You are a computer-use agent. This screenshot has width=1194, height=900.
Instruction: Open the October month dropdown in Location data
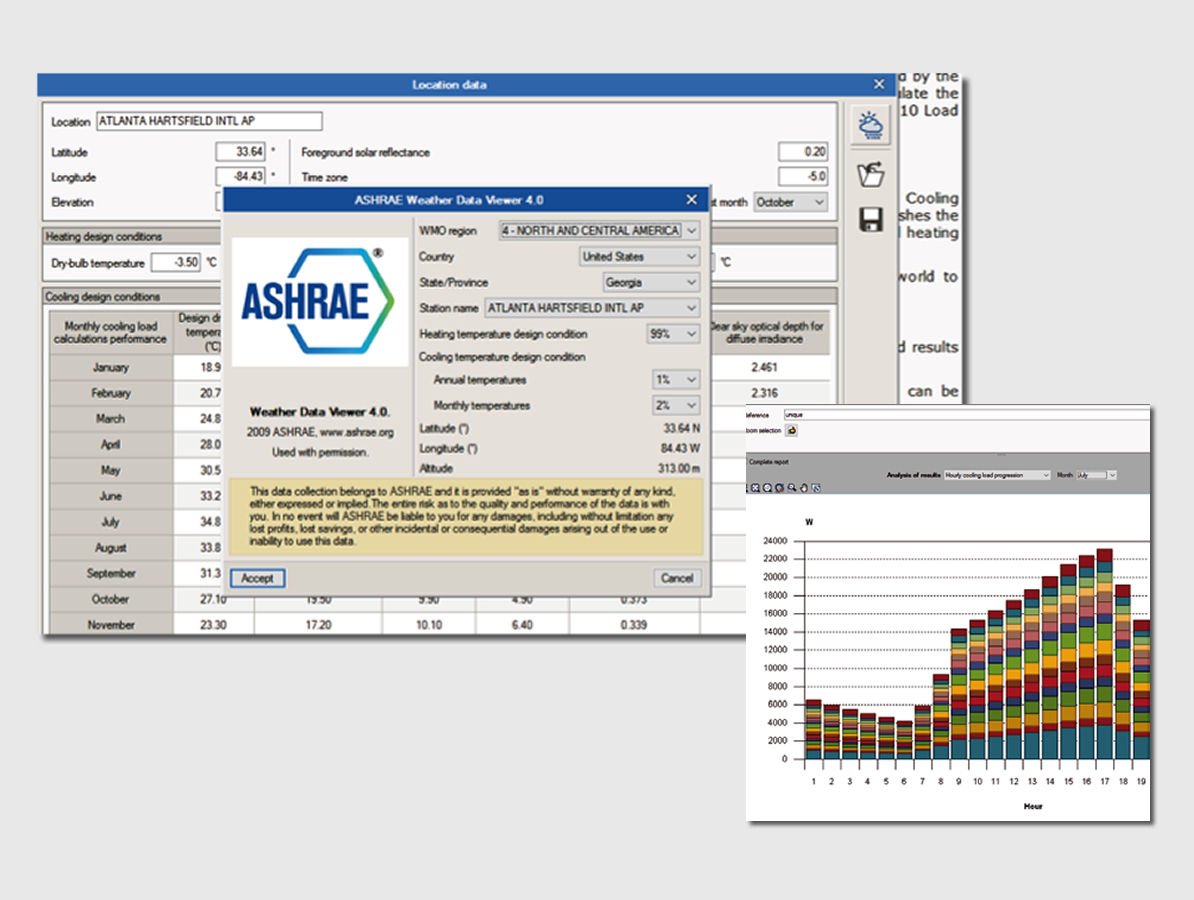tap(790, 203)
